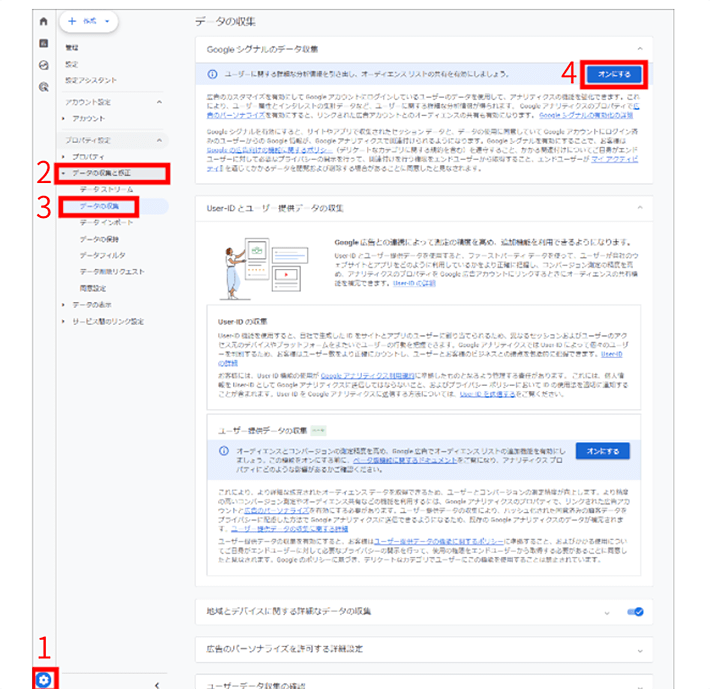
Task: Expand the サービス間のリンク設定 tree item
Action: 63,321
